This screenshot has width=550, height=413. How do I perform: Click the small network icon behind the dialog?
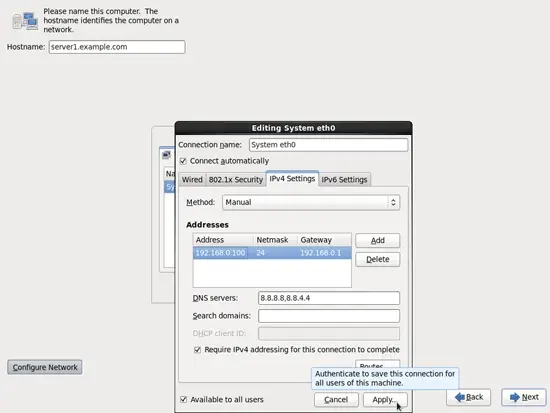click(167, 155)
